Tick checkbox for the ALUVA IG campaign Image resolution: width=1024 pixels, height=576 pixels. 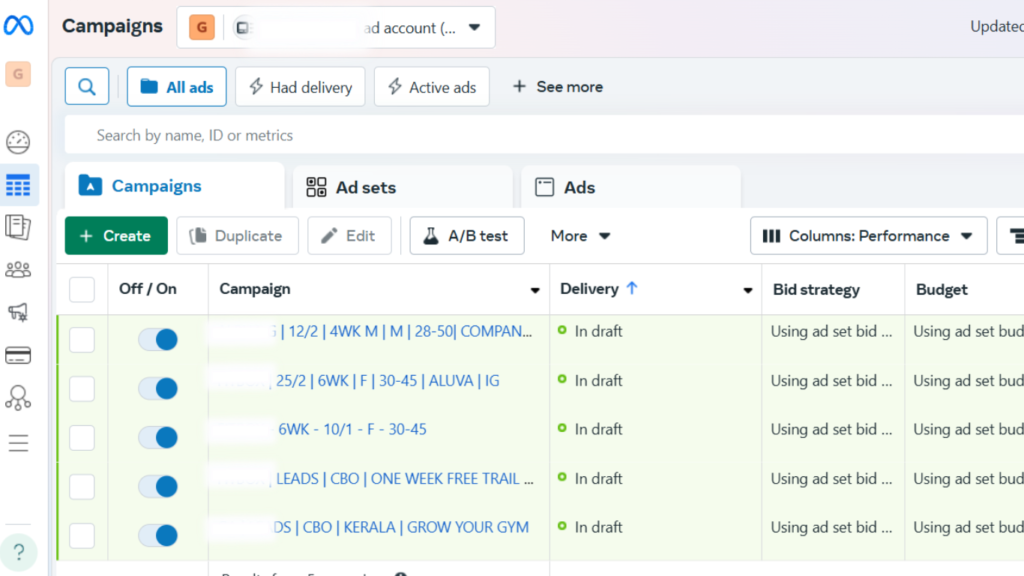click(x=82, y=389)
